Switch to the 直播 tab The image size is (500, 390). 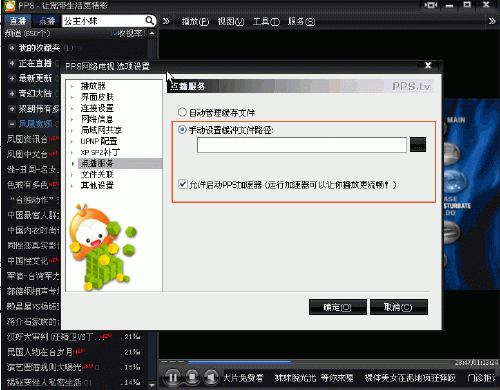[x=18, y=21]
